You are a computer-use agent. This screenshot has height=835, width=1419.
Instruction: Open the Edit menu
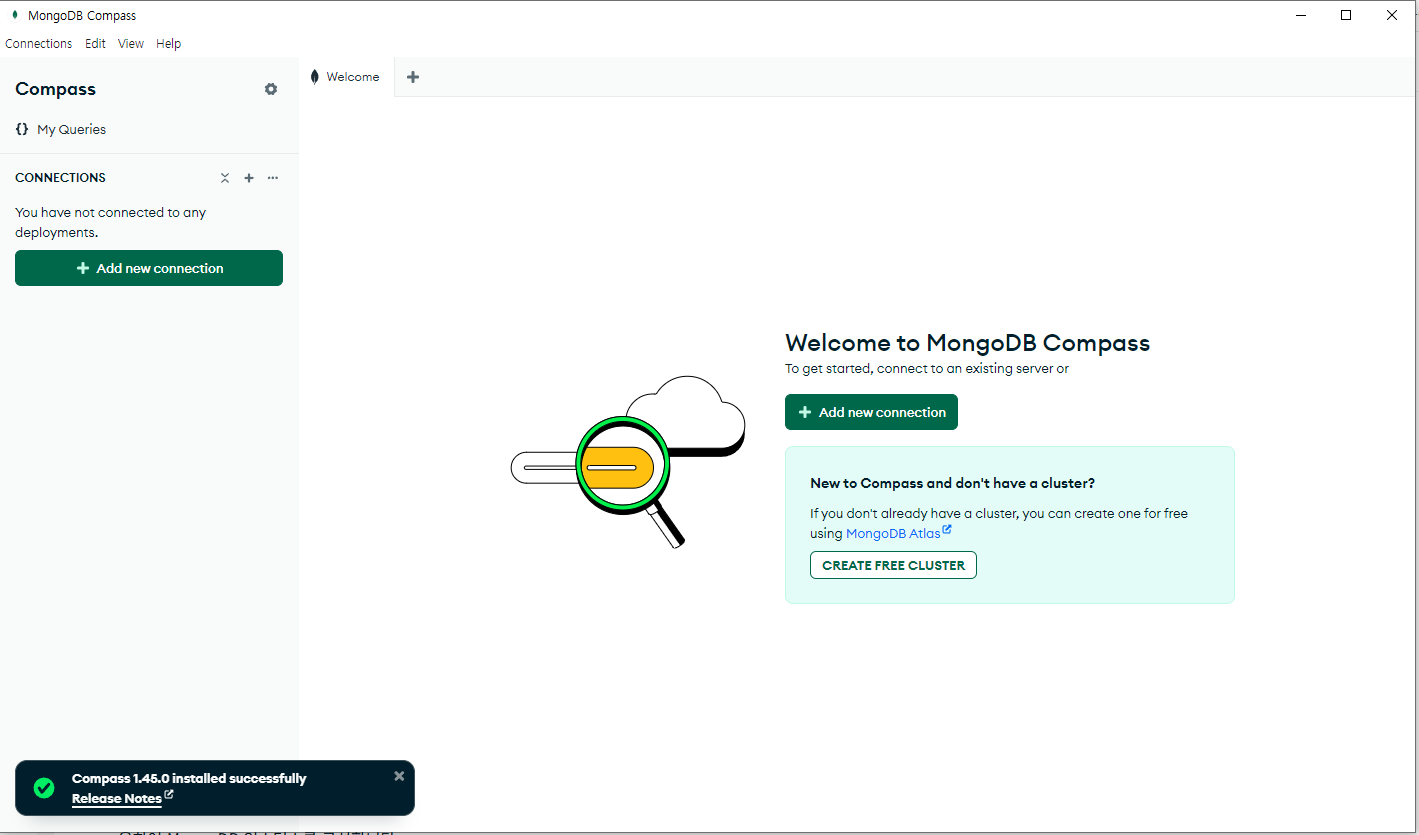(x=95, y=44)
